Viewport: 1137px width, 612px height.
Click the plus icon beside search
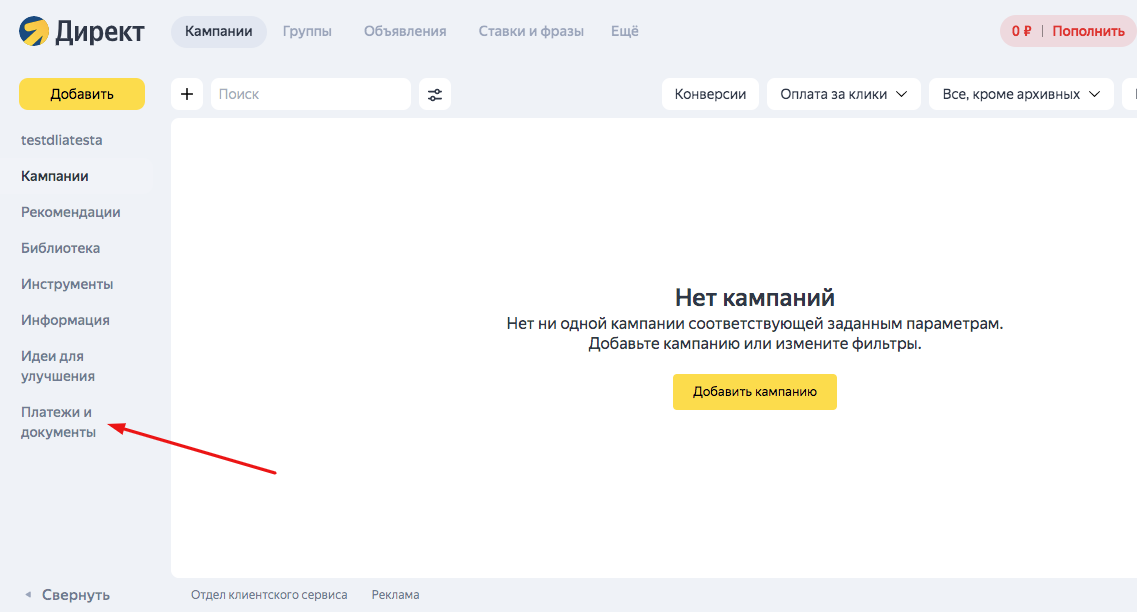pos(187,94)
